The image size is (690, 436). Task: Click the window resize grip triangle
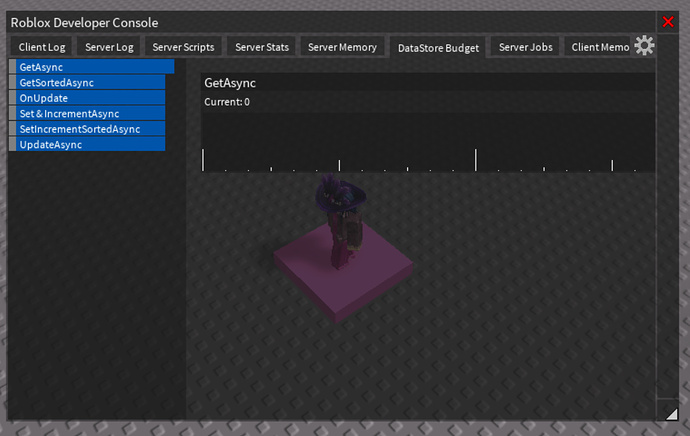(x=672, y=414)
